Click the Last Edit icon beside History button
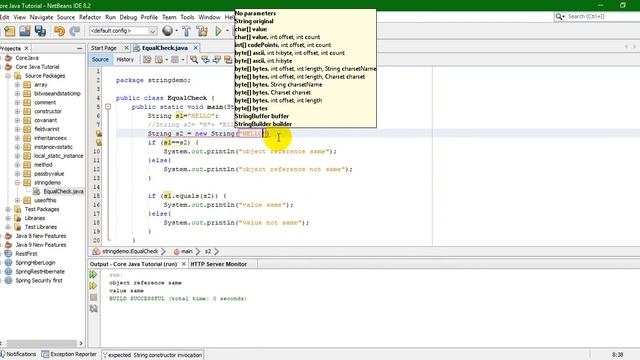The image size is (640, 360). point(147,60)
